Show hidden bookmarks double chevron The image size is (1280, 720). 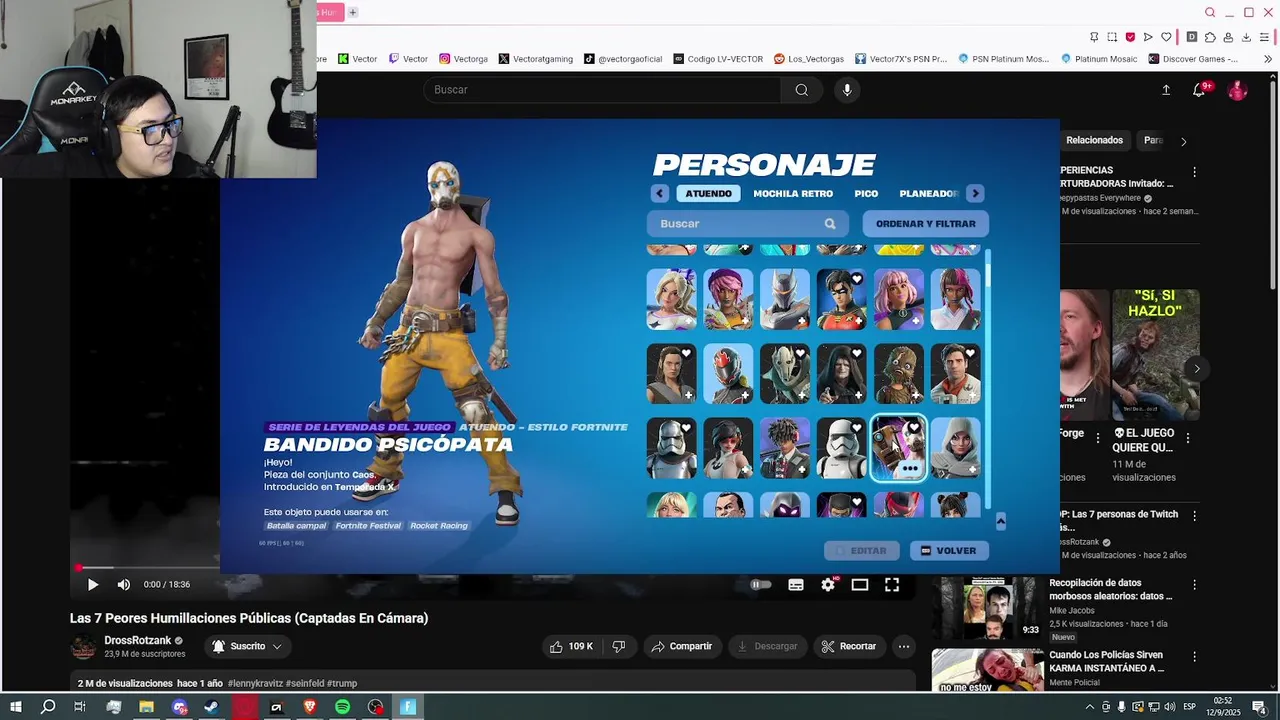[x=1268, y=59]
